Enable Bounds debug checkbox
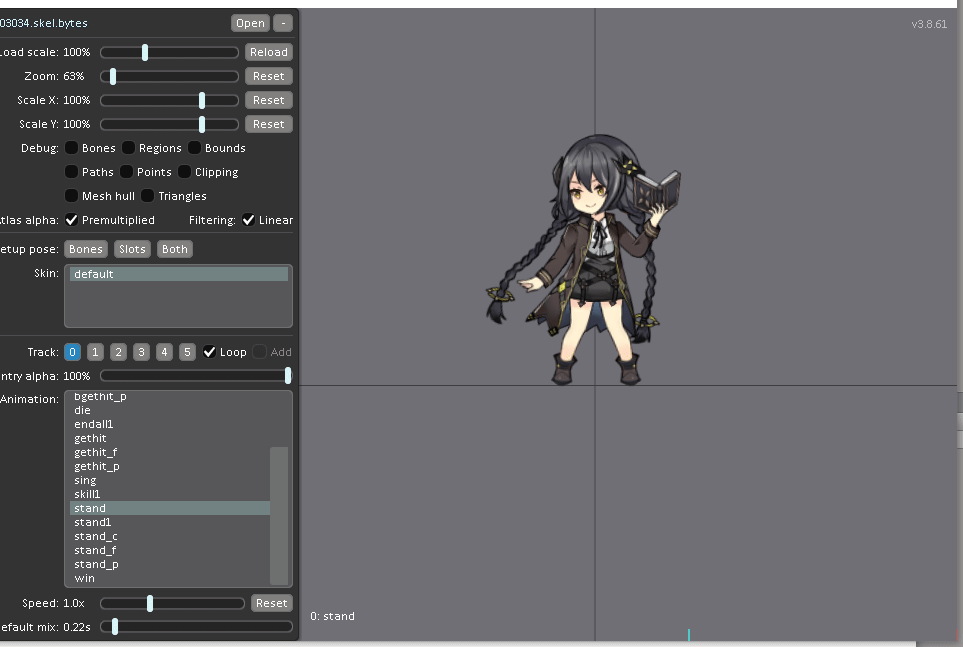Screen dimensions: 963x647 coord(194,148)
